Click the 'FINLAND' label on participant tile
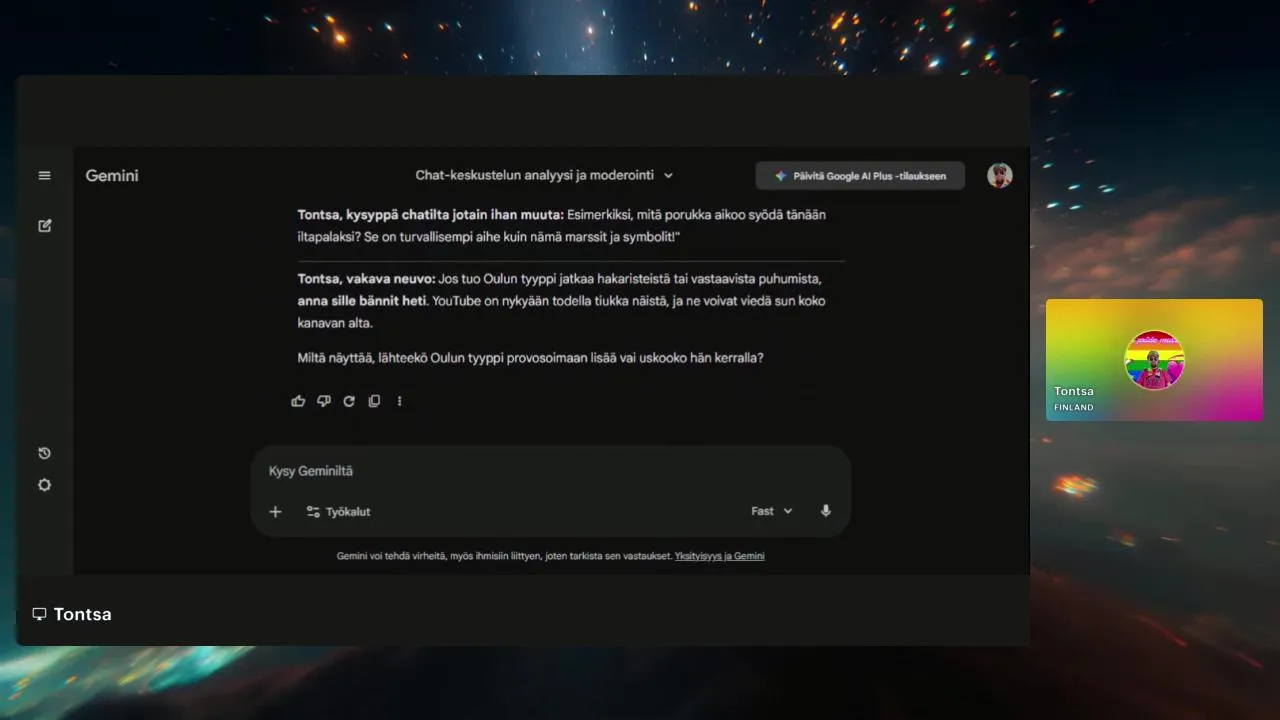This screenshot has height=720, width=1280. [1074, 408]
